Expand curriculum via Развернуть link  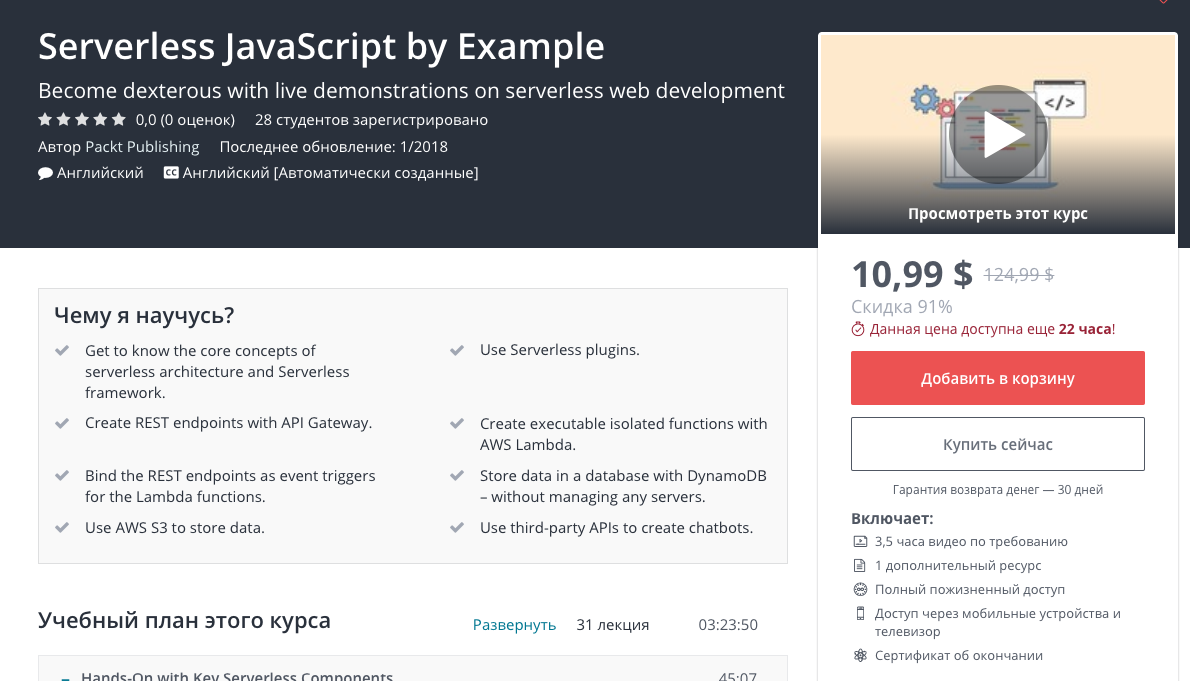(x=514, y=625)
